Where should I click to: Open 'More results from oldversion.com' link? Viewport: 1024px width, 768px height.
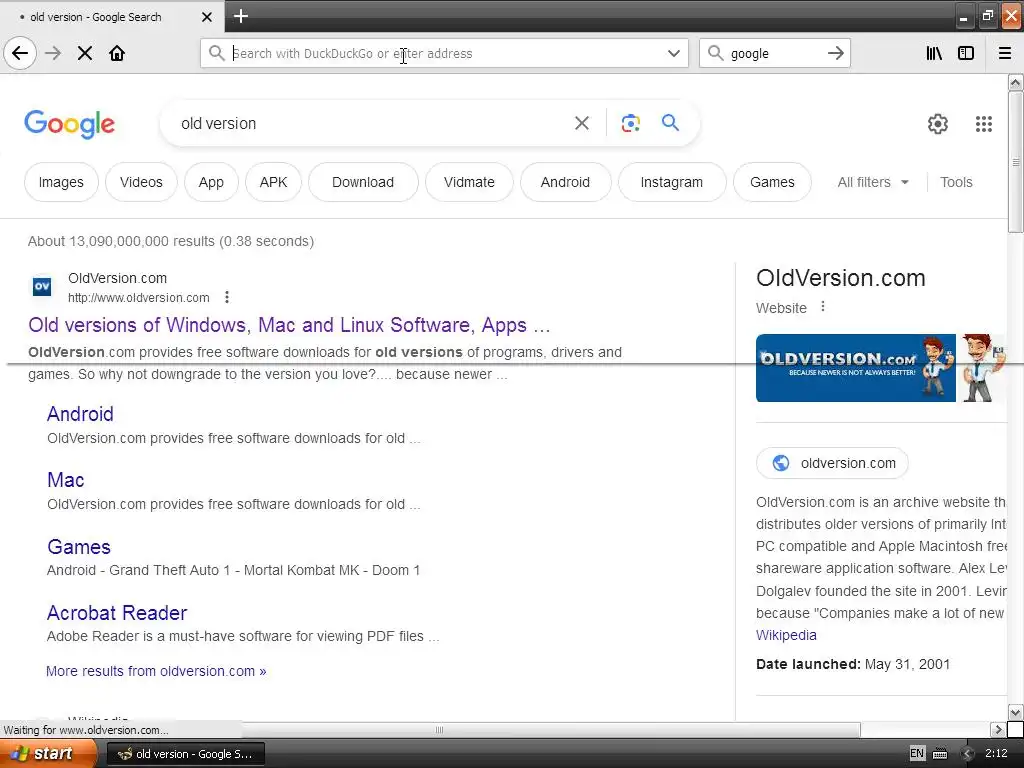[156, 671]
